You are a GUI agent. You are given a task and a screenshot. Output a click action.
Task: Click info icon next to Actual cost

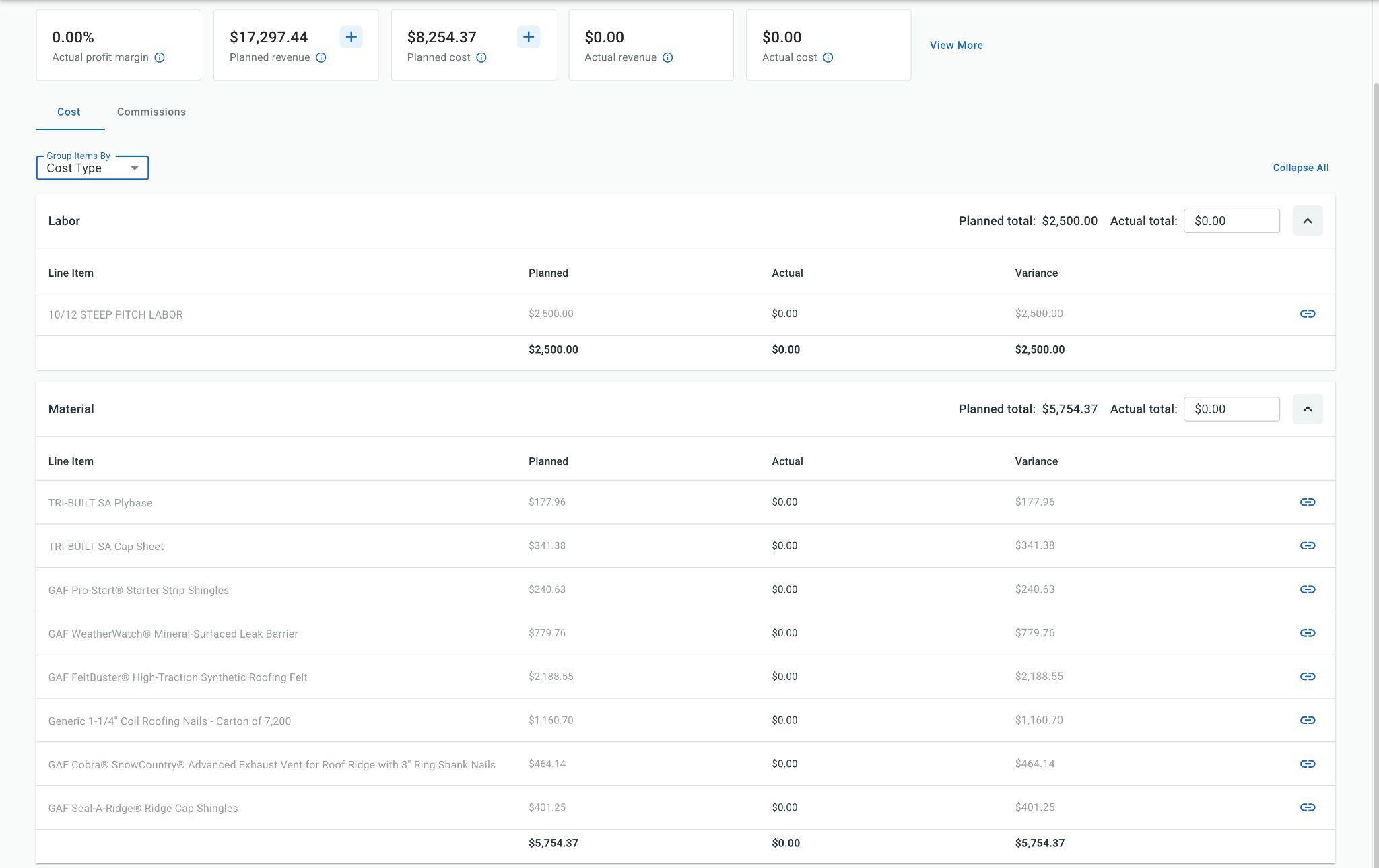[828, 58]
